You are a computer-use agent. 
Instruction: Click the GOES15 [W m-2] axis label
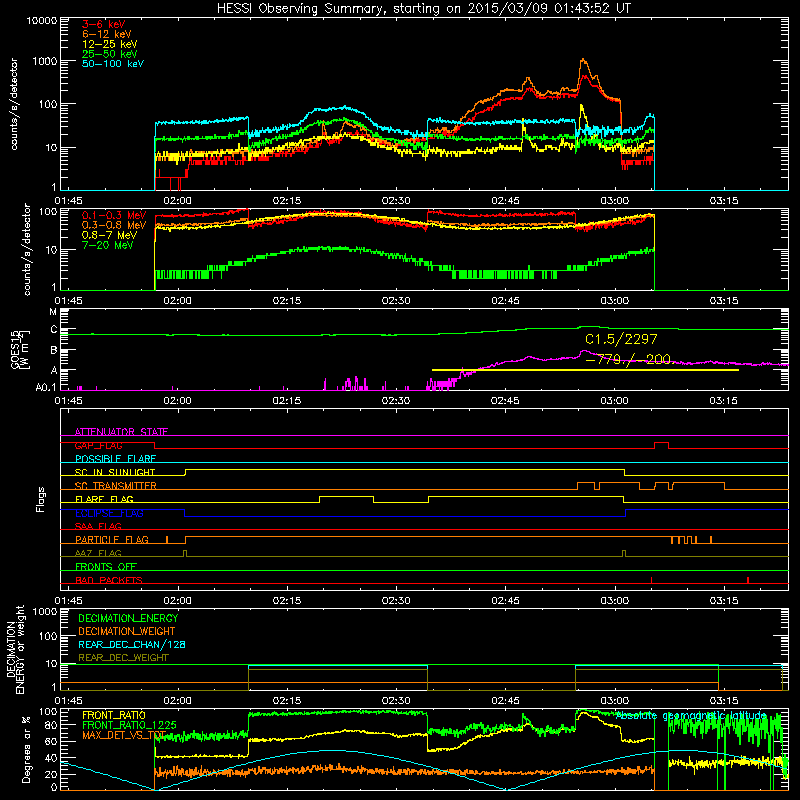tap(19, 349)
